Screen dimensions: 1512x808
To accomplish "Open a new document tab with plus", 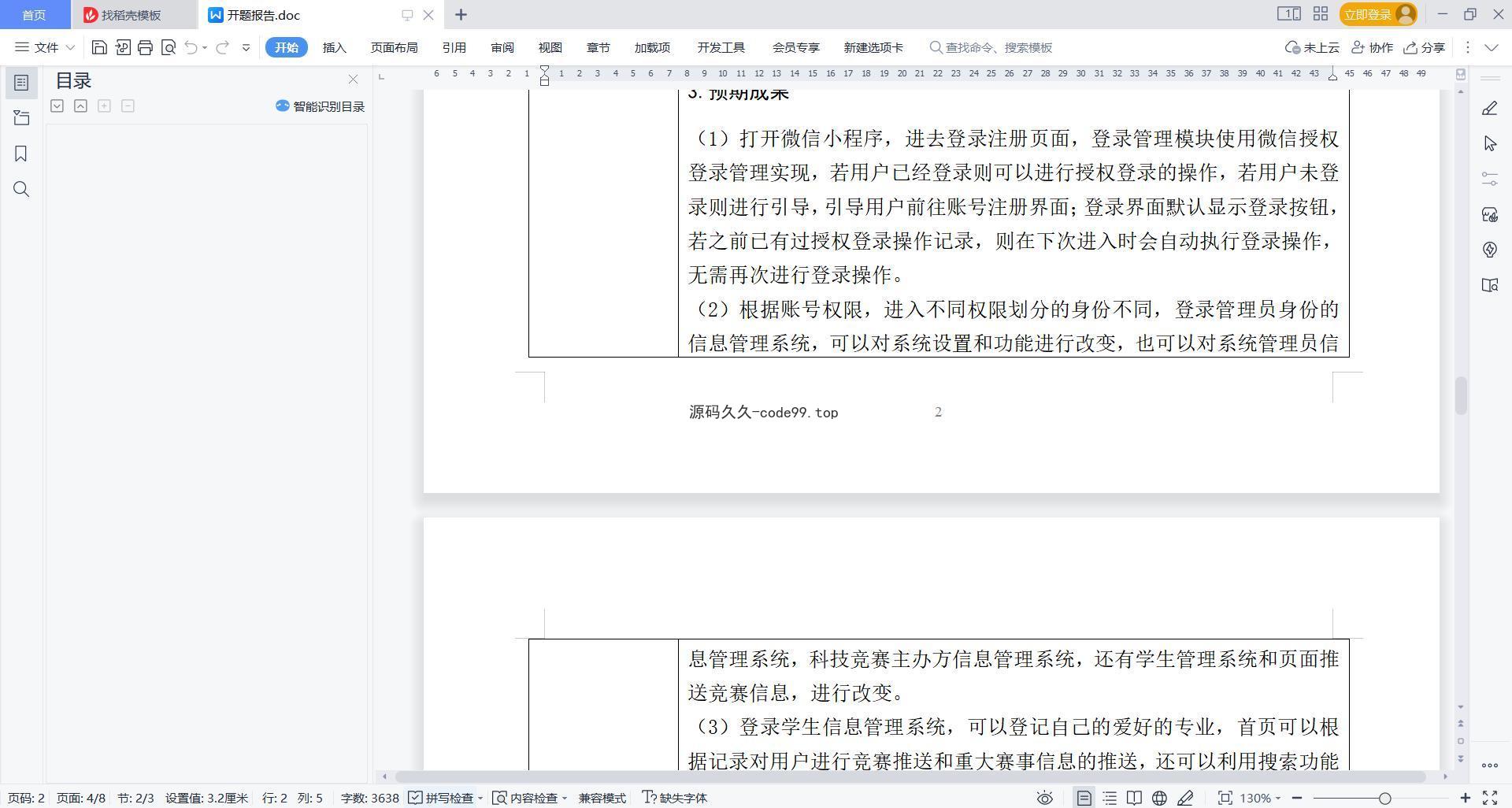I will point(461,14).
